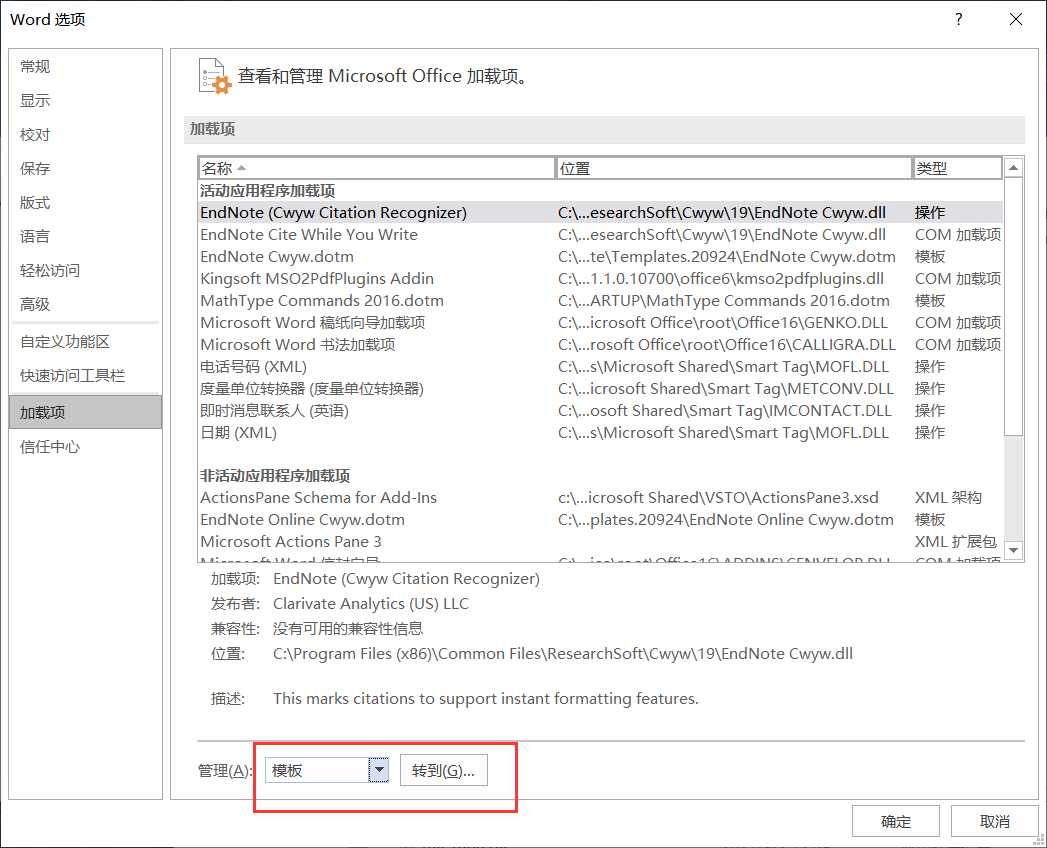Click publisher Clarivate Analytics (US) LLC text

tap(371, 604)
